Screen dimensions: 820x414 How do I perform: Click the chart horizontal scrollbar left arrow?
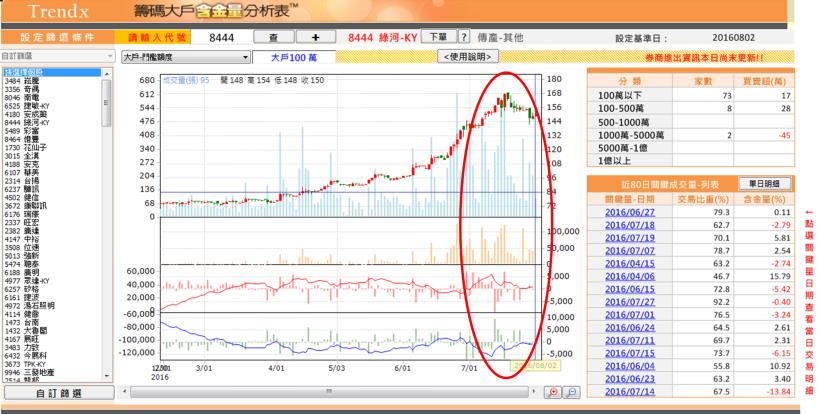[x=124, y=391]
